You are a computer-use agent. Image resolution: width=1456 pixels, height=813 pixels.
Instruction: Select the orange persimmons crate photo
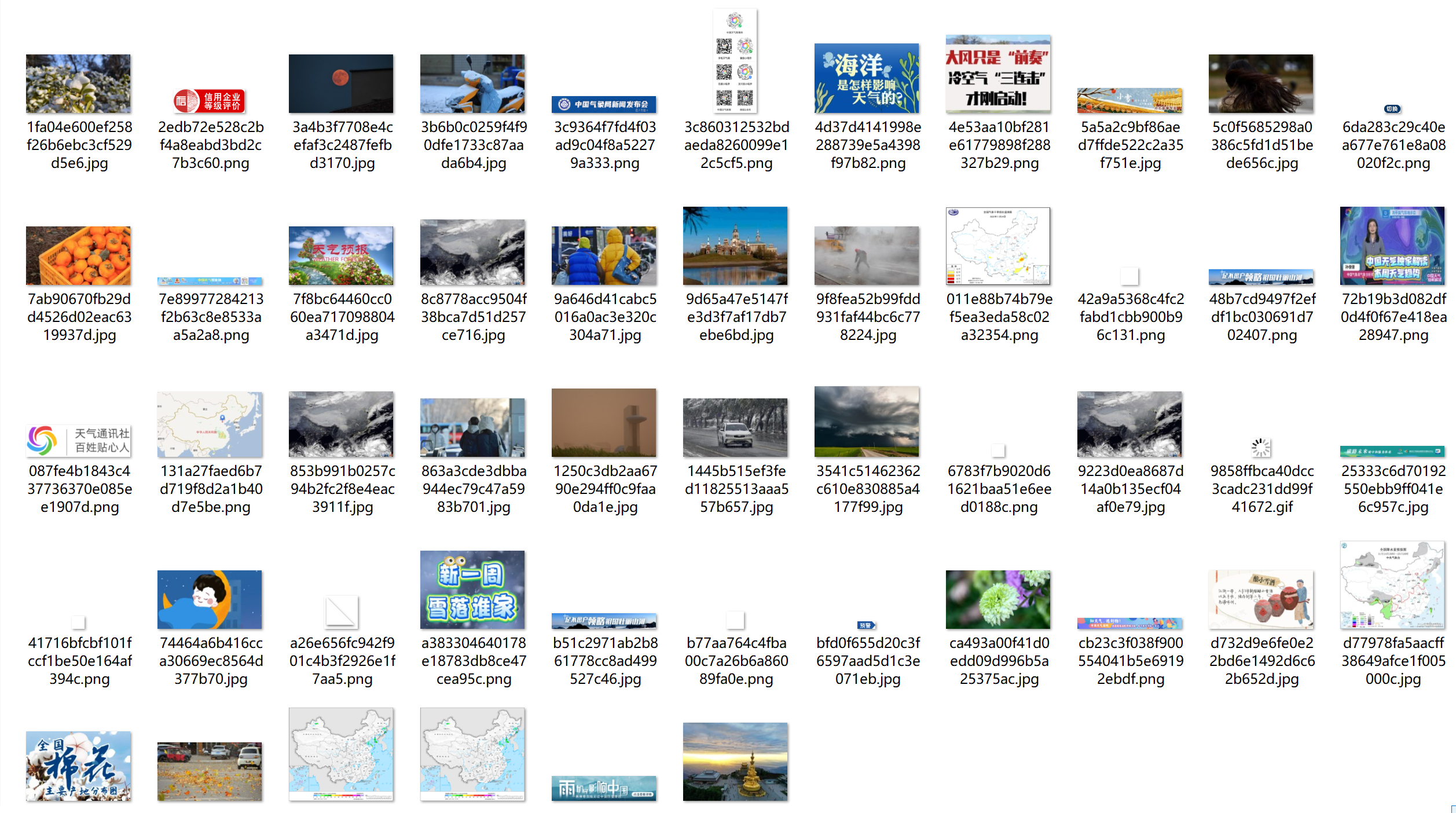[x=78, y=255]
